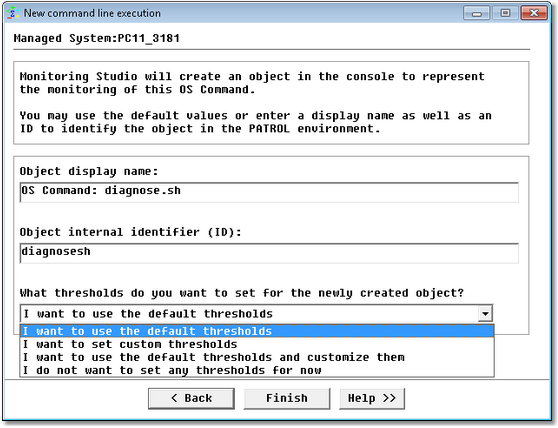Viewport: 558px width, 428px height.
Task: Go to the previous step with Back
Action: click(191, 398)
